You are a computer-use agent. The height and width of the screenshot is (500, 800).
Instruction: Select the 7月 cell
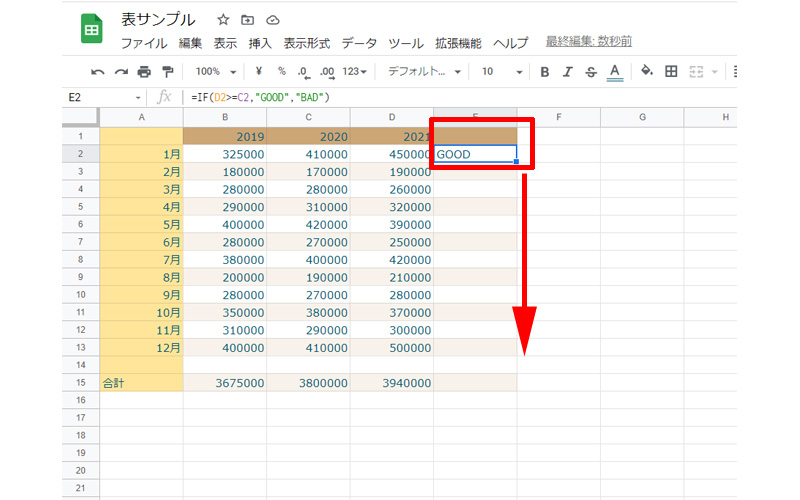pos(141,260)
